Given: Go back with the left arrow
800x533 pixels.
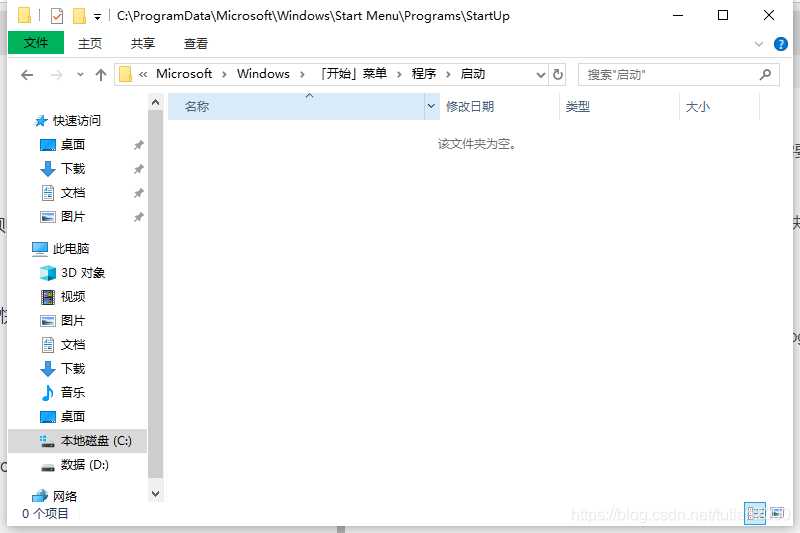Looking at the screenshot, I should click(x=27, y=75).
